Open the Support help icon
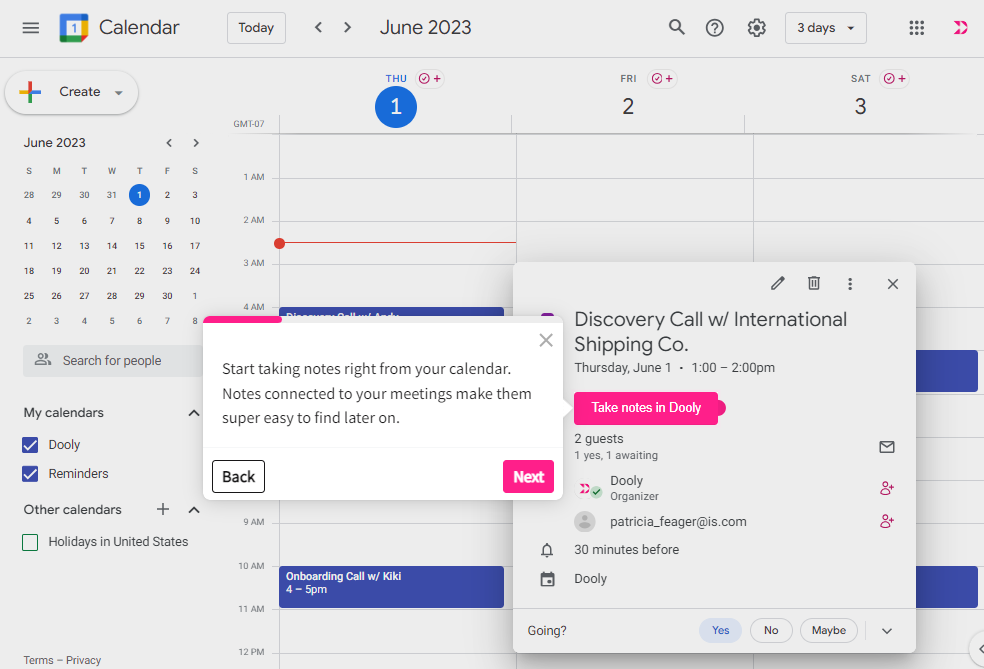 coord(715,28)
